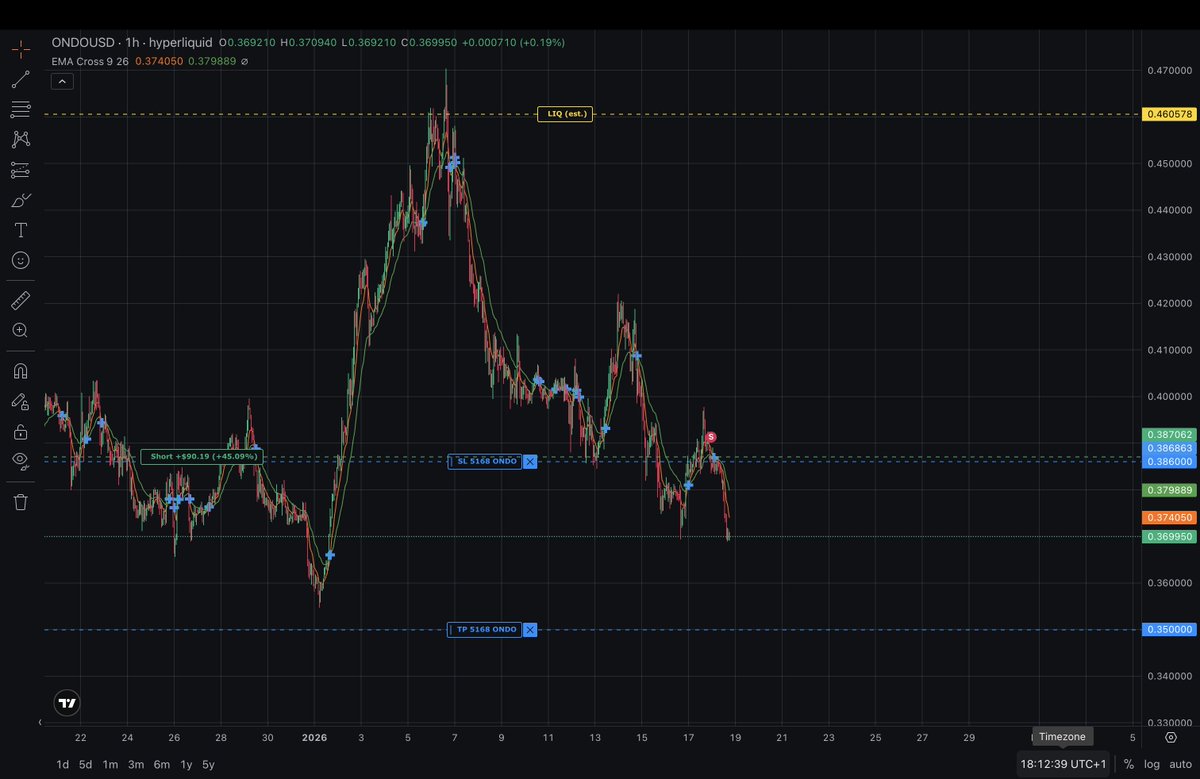Viewport: 1200px width, 779px height.
Task: Select the ruler measure tool
Action: tap(20, 300)
